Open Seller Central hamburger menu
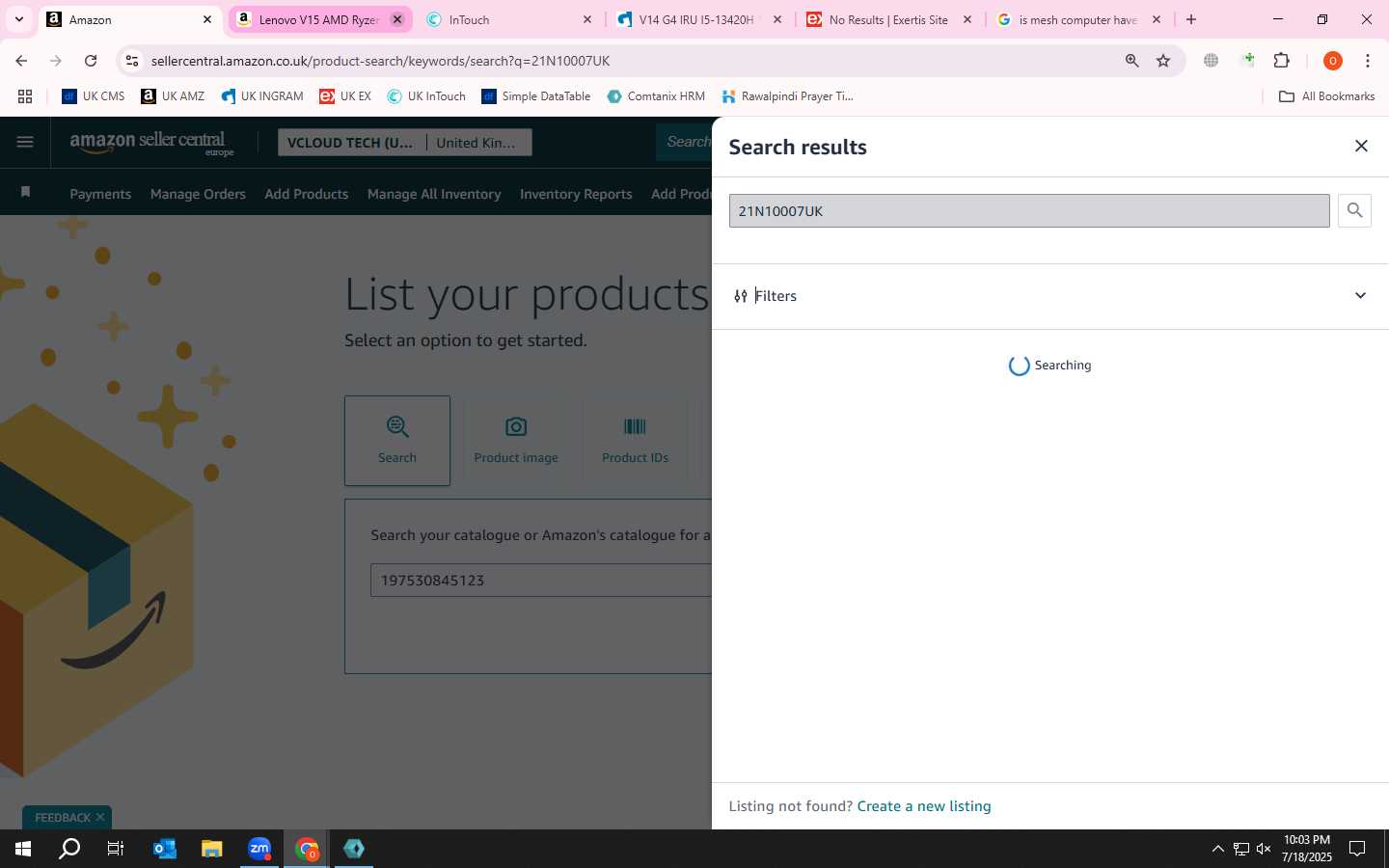The image size is (1389, 868). pos(25,143)
